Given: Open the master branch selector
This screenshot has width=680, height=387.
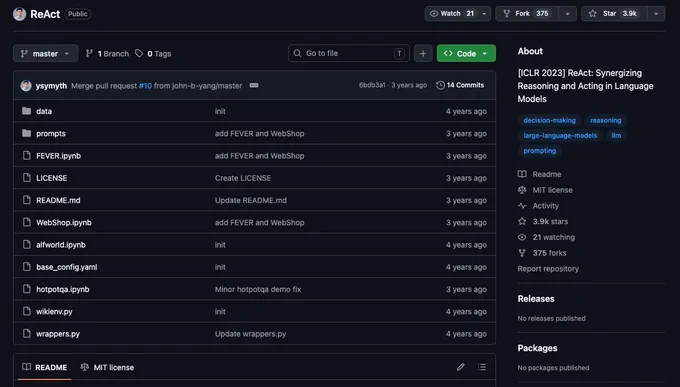Looking at the screenshot, I should (x=46, y=53).
